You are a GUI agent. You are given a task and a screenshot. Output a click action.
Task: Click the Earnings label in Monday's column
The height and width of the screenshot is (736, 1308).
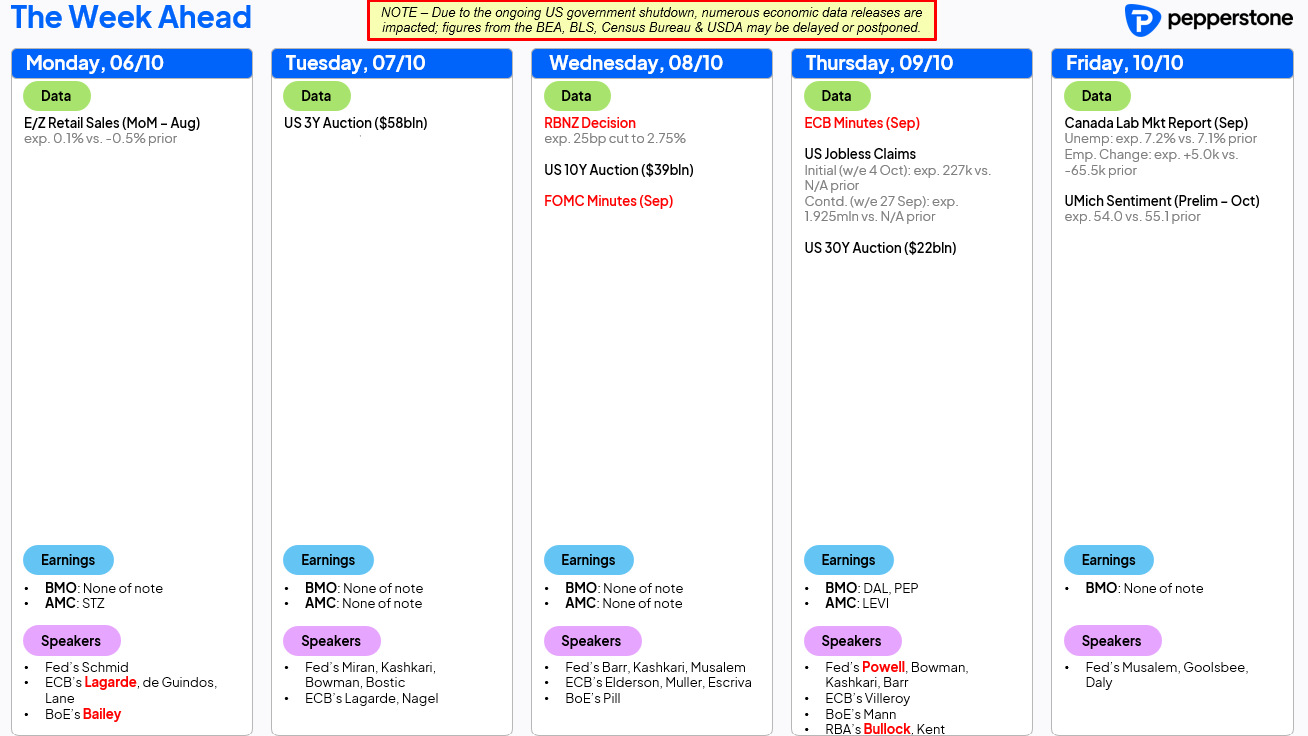[x=68, y=560]
